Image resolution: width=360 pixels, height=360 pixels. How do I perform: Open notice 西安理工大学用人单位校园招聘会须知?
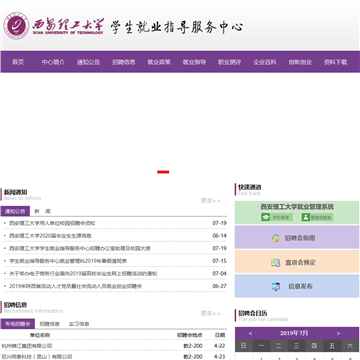tap(52, 223)
